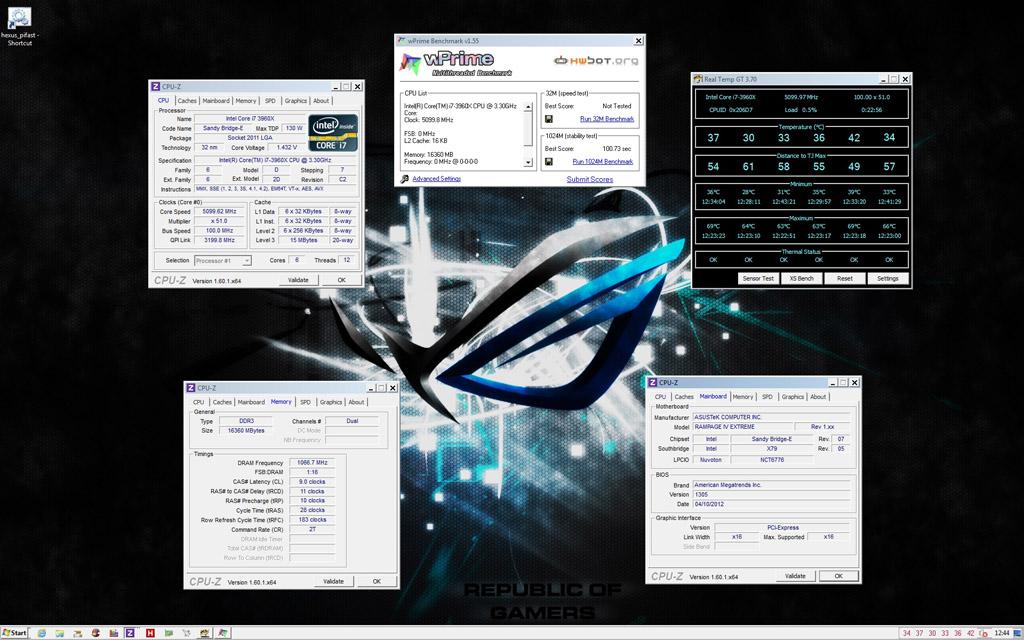Click the green taskbar icon

[168, 633]
